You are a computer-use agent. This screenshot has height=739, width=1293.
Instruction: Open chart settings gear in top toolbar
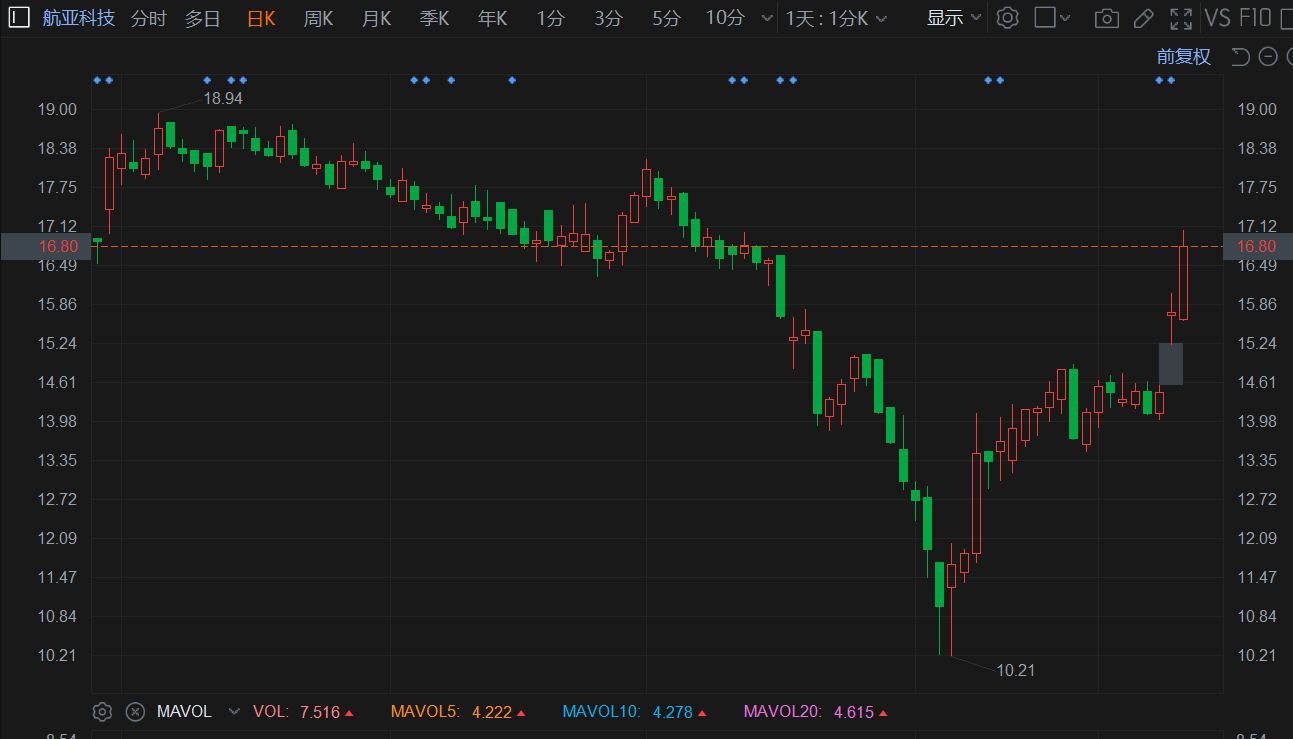coord(1008,18)
